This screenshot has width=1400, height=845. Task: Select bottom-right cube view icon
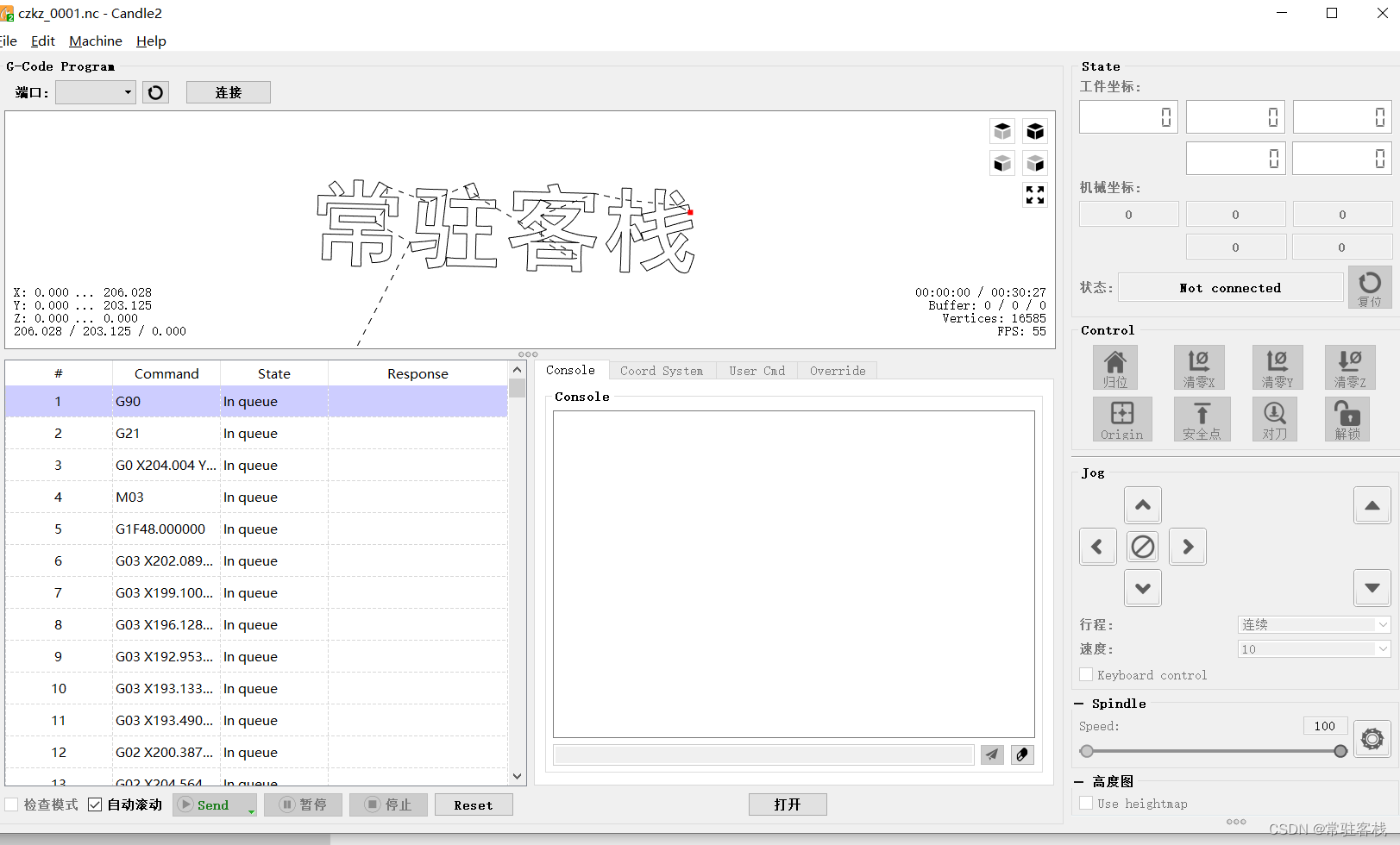(x=1035, y=163)
